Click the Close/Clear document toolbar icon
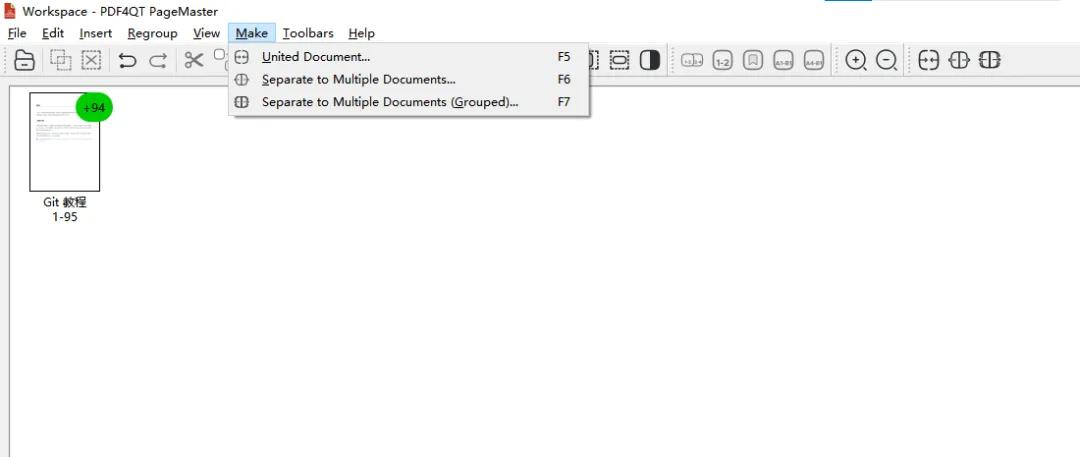 pos(25,61)
